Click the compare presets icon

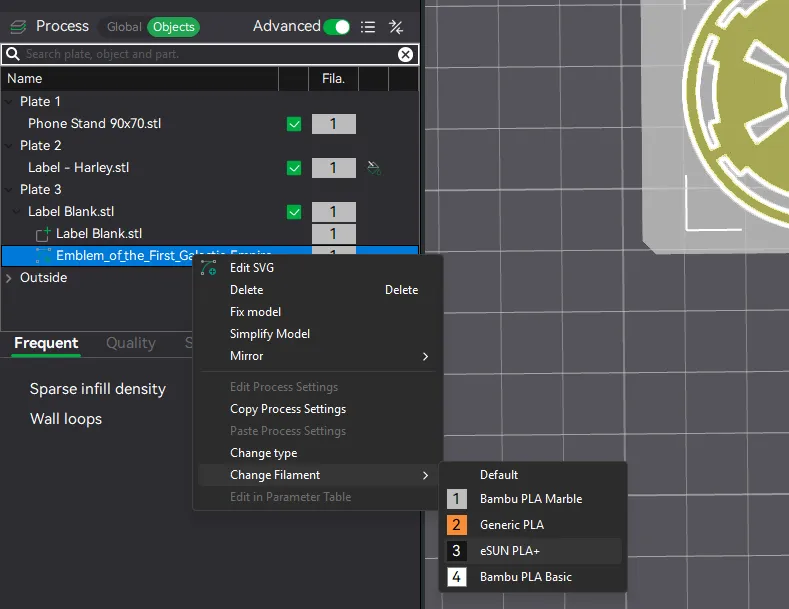click(x=396, y=27)
